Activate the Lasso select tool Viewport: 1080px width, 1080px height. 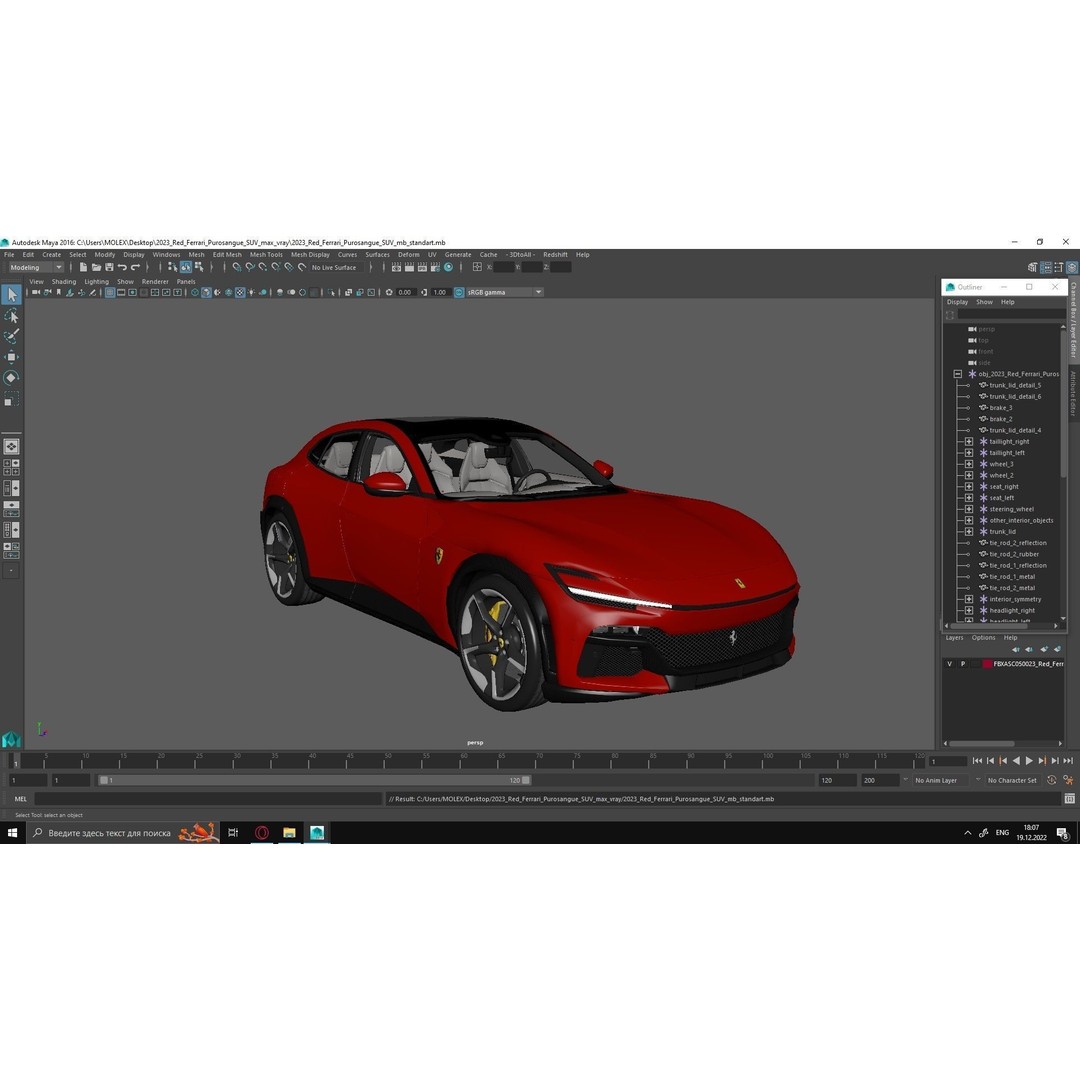pyautogui.click(x=11, y=315)
